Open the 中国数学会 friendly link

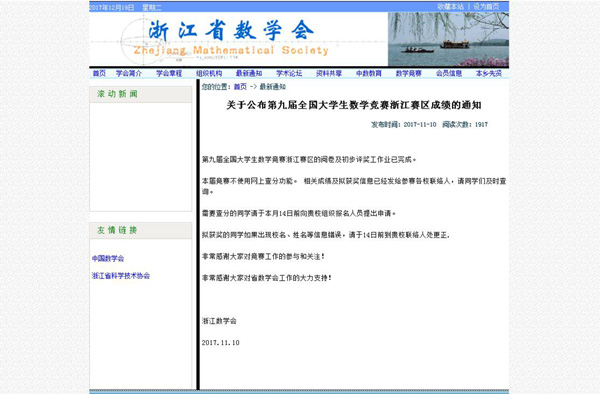(x=108, y=259)
